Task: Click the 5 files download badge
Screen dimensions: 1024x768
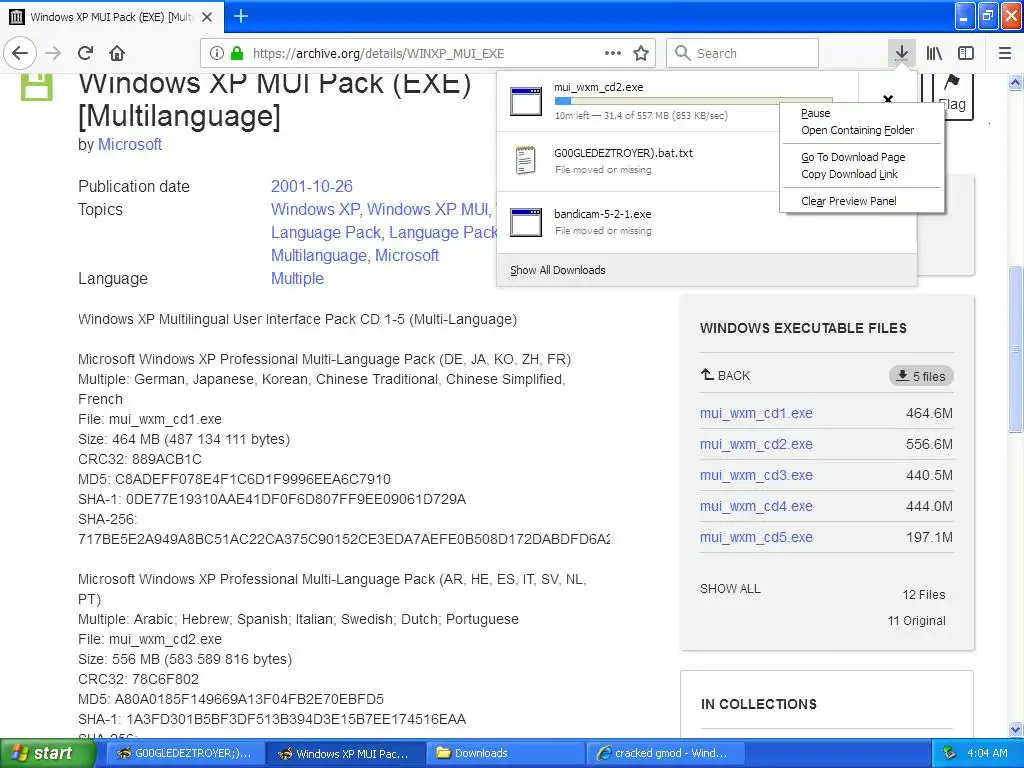Action: coord(921,376)
